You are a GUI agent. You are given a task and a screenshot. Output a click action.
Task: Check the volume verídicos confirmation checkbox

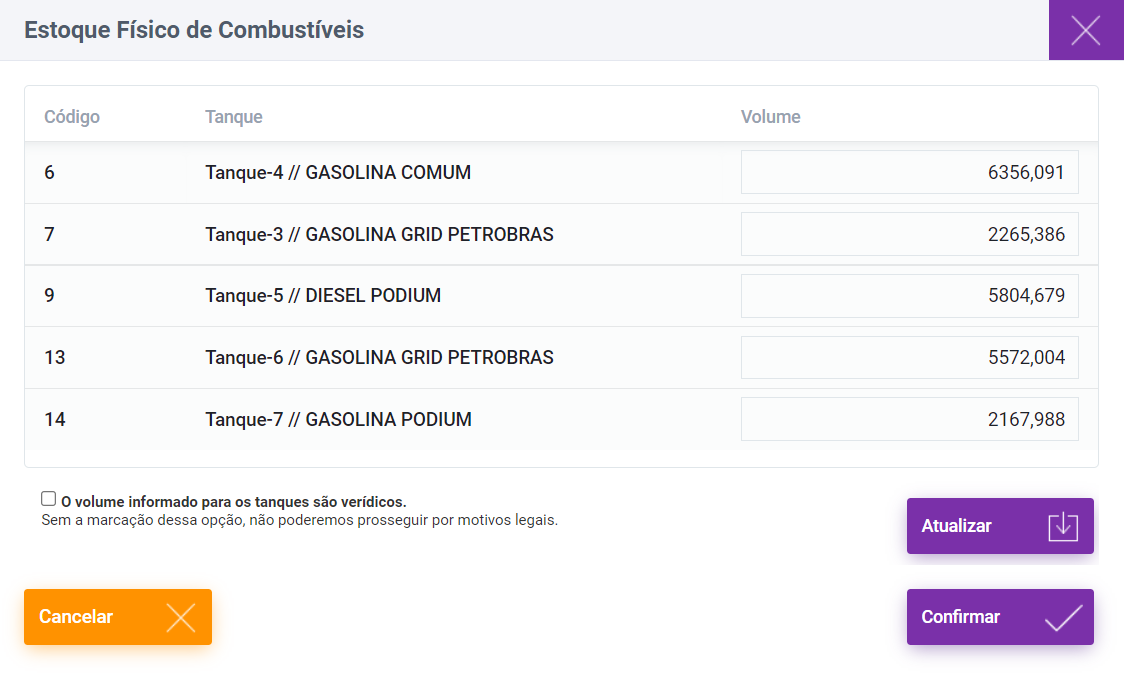pyautogui.click(x=49, y=499)
